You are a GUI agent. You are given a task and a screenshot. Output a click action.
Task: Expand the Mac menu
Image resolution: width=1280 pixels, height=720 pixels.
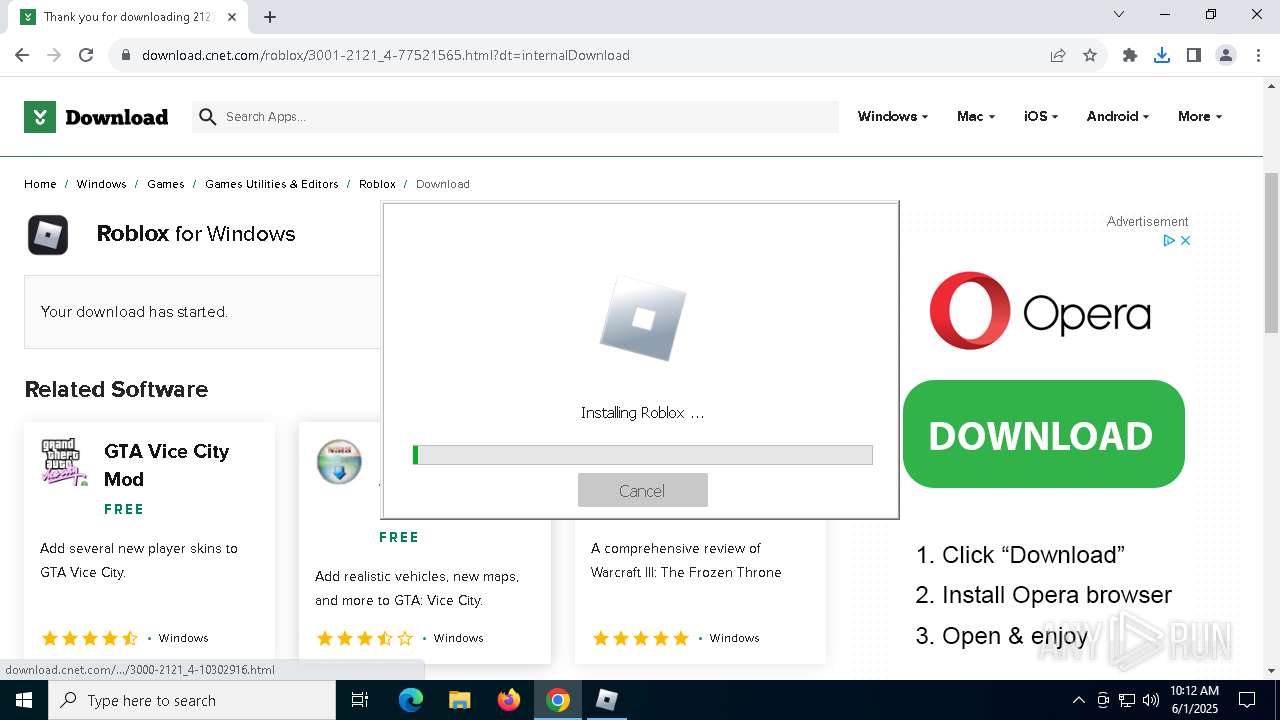[x=975, y=116]
